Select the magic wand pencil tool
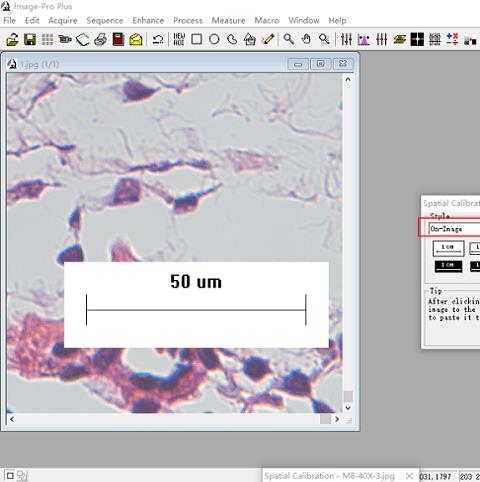The width and height of the screenshot is (480, 482). [268, 39]
